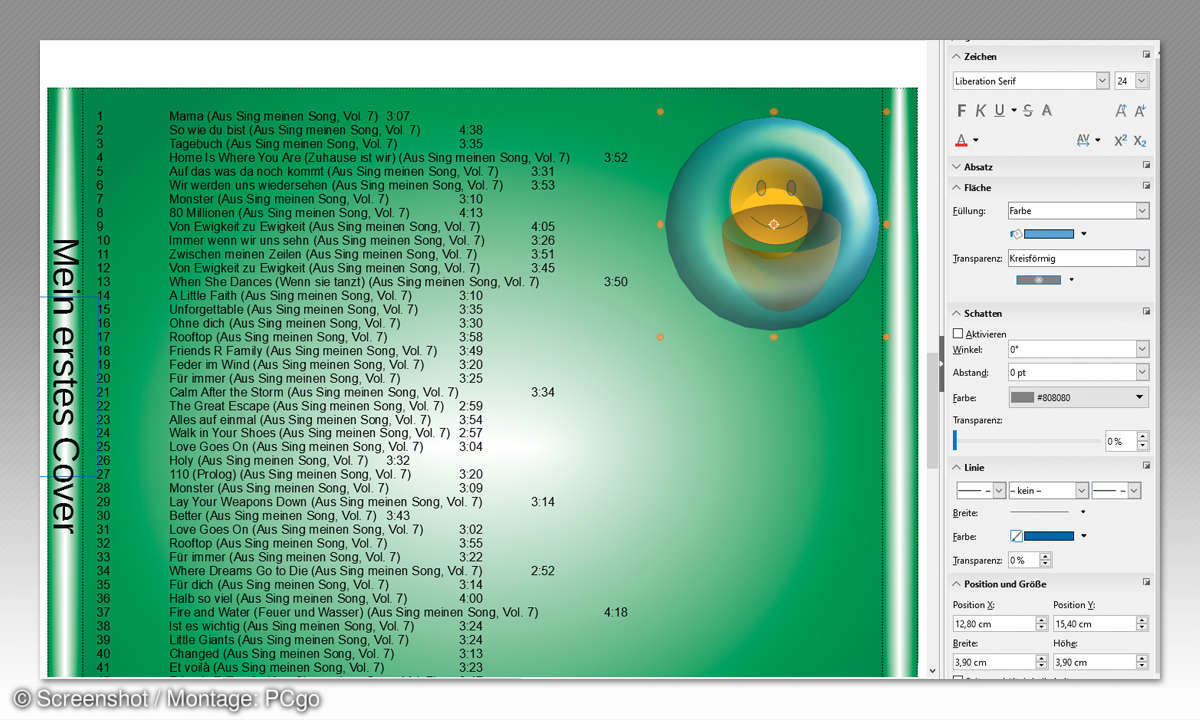Toggle italic (K) formatting
The image size is (1200, 720).
click(x=981, y=110)
